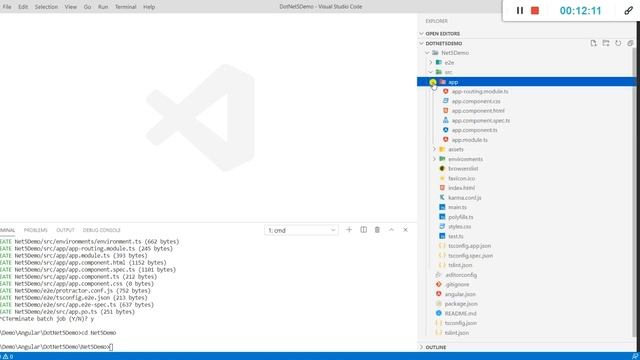Focus the terminal command prompt

(111, 347)
